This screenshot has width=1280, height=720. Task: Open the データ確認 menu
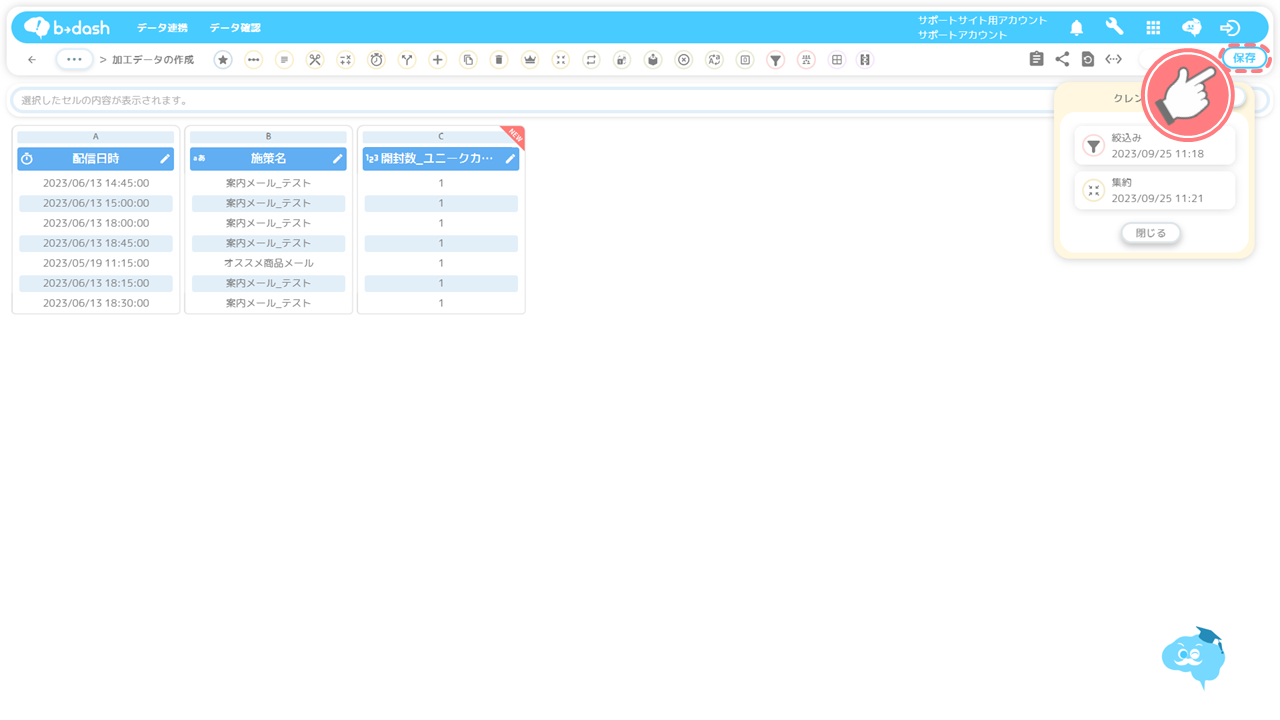coord(235,28)
